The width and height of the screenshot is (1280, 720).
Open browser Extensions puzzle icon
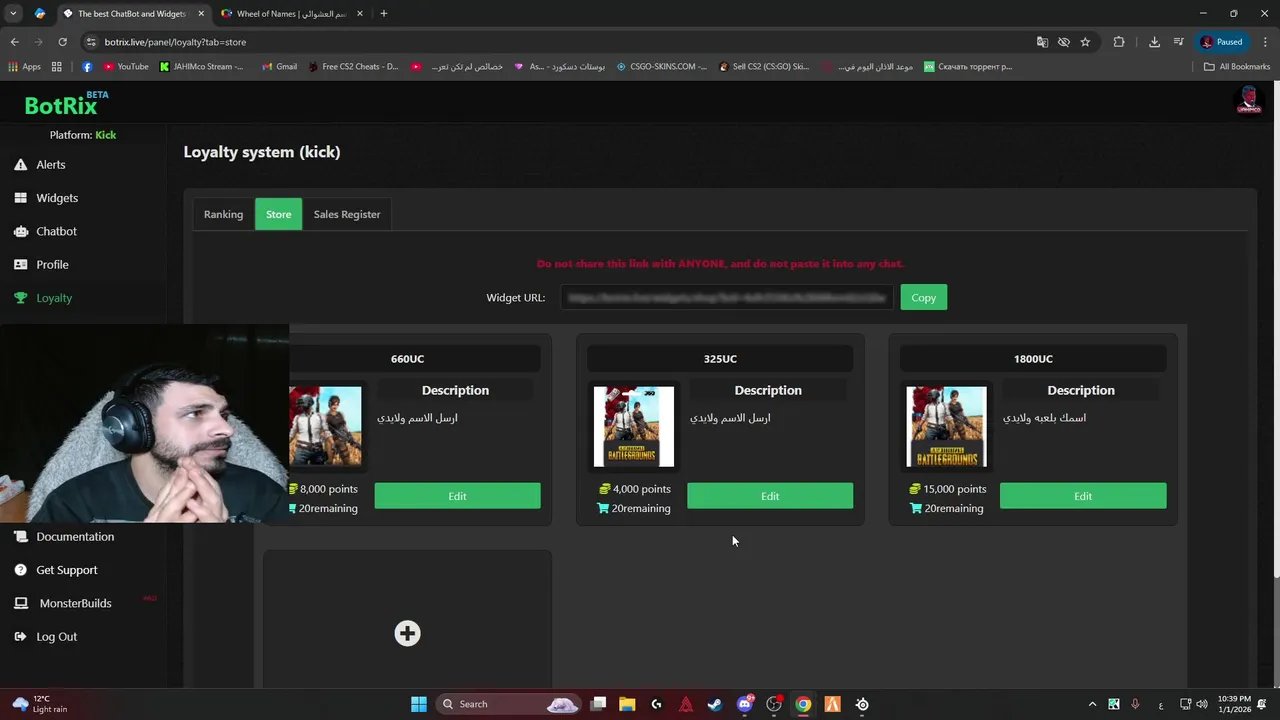1119,42
